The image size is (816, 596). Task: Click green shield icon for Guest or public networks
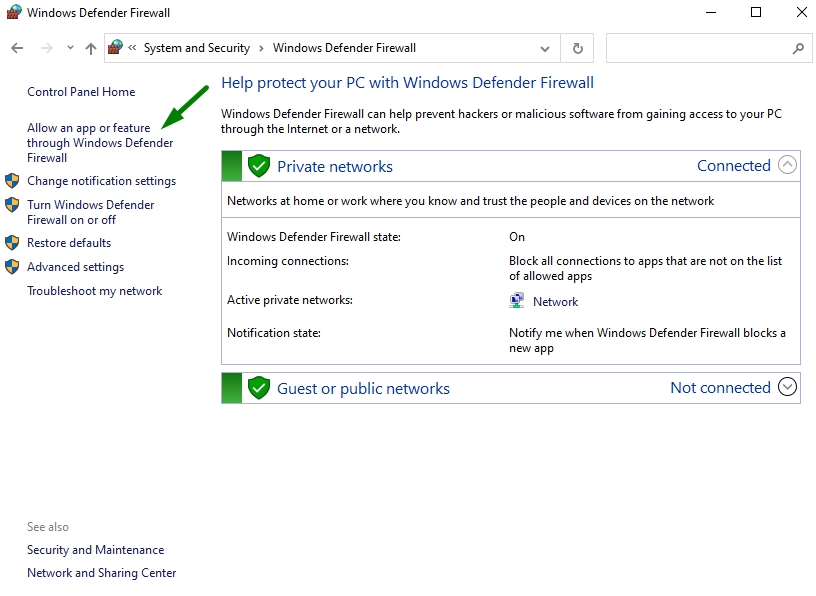[x=259, y=388]
